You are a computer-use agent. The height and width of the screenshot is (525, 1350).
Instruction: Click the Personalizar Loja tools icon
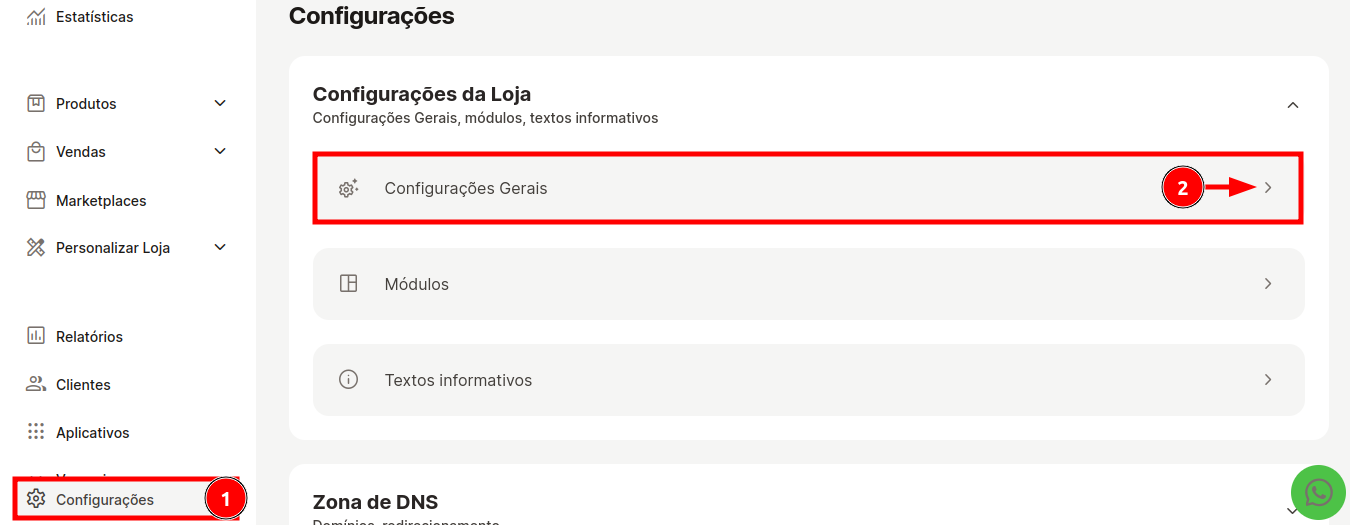coord(36,248)
